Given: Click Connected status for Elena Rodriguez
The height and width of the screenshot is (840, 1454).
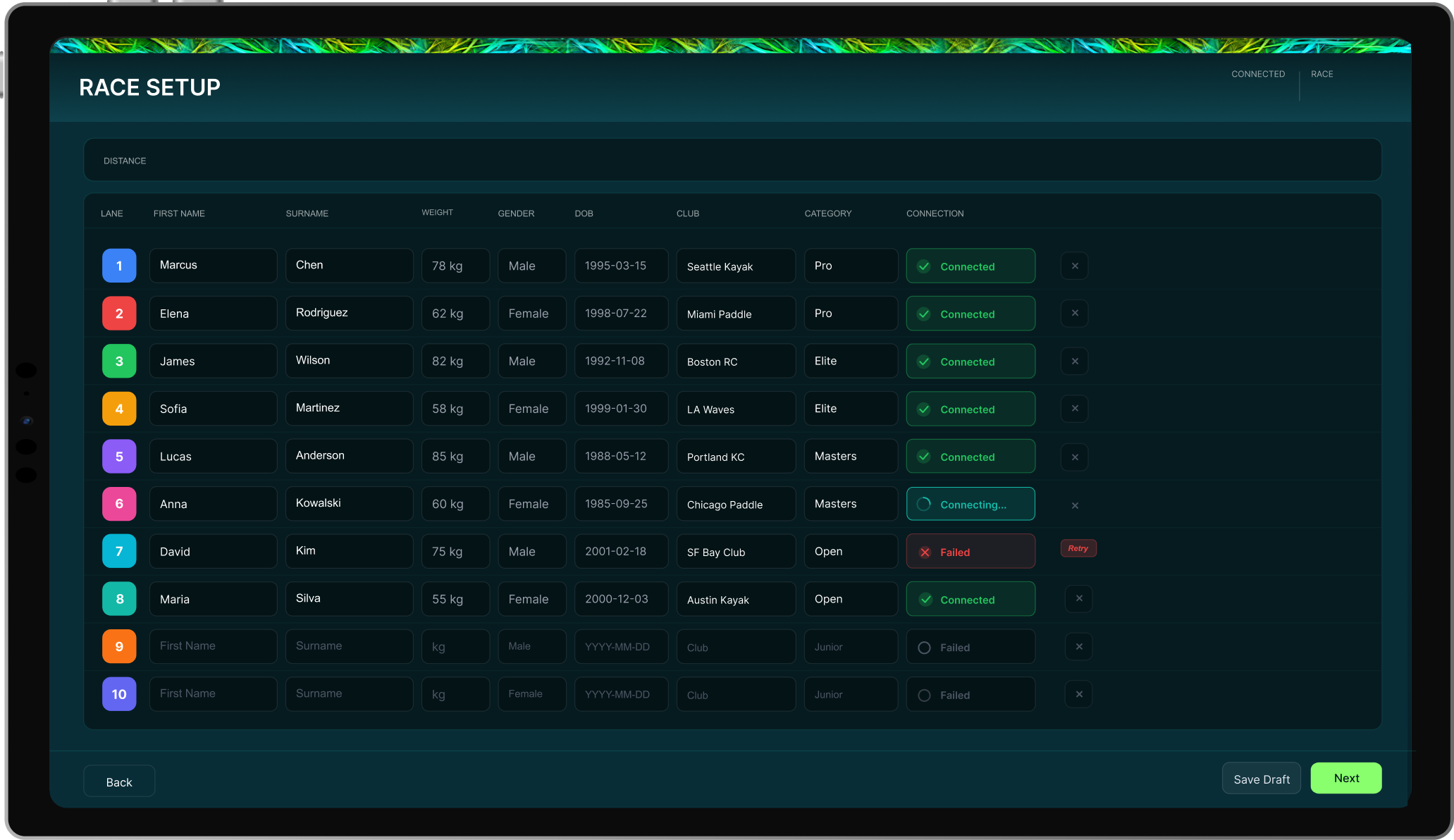Looking at the screenshot, I should tap(971, 314).
